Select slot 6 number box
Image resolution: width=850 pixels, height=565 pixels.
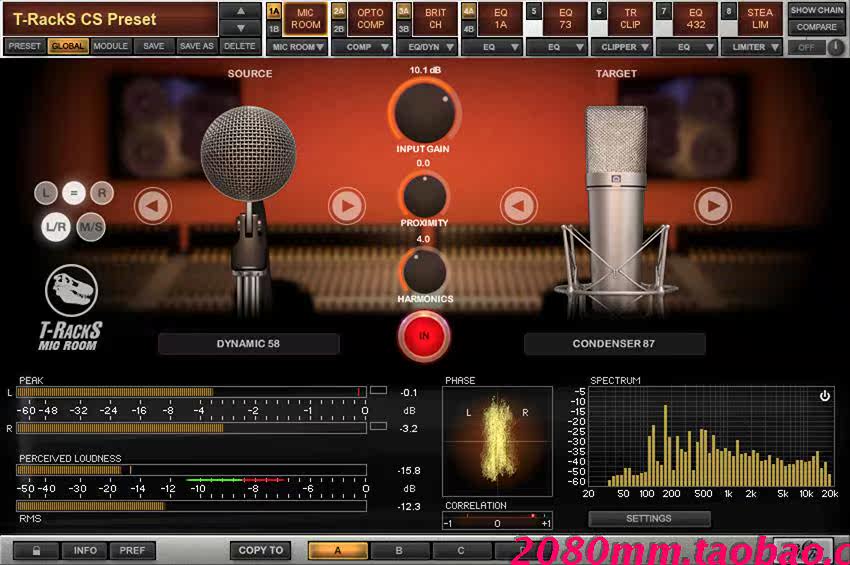click(x=599, y=11)
